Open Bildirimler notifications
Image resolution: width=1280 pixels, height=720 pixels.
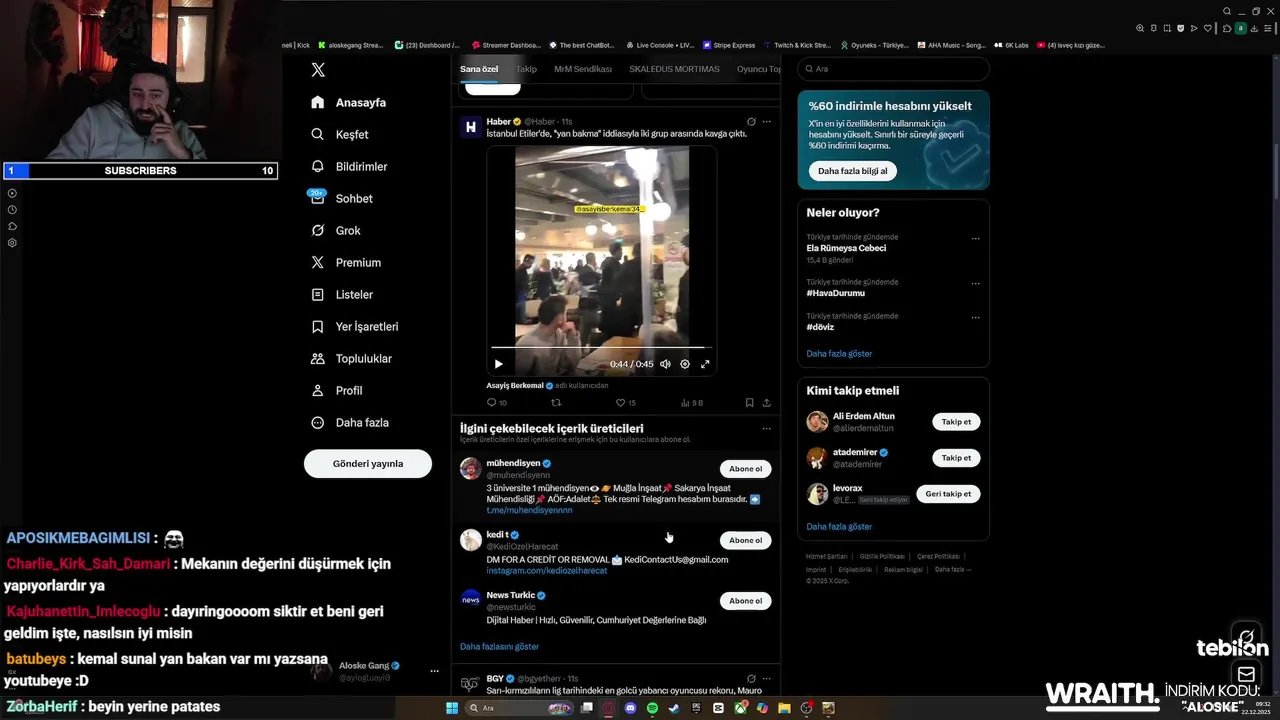coord(348,166)
